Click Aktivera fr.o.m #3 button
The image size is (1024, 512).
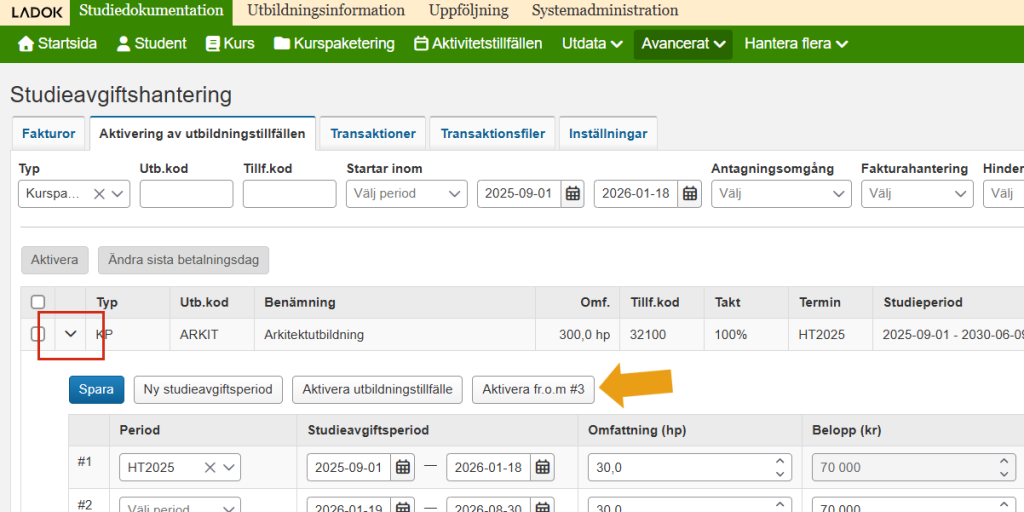pyautogui.click(x=534, y=390)
